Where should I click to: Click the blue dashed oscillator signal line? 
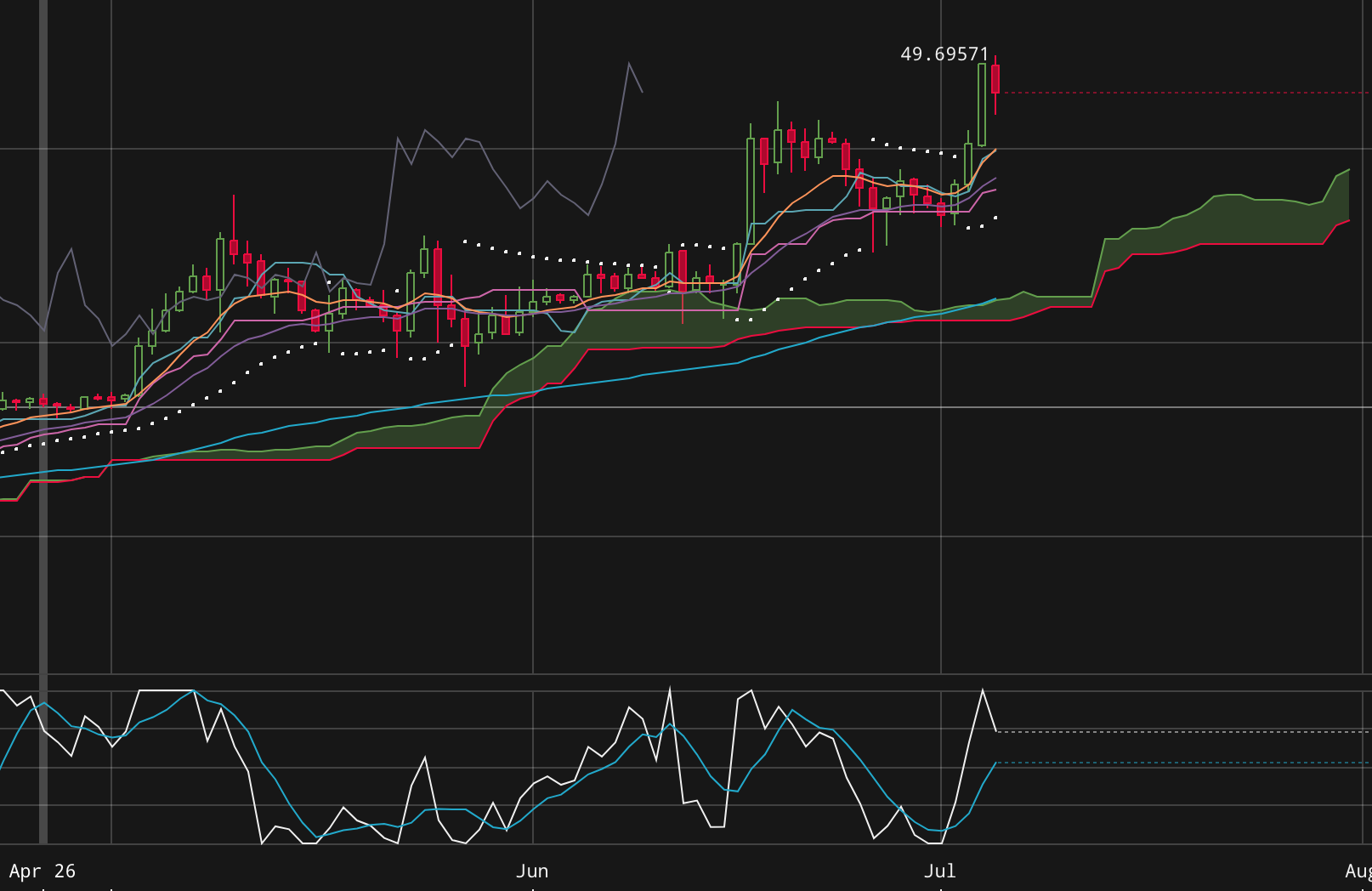coord(1183,763)
